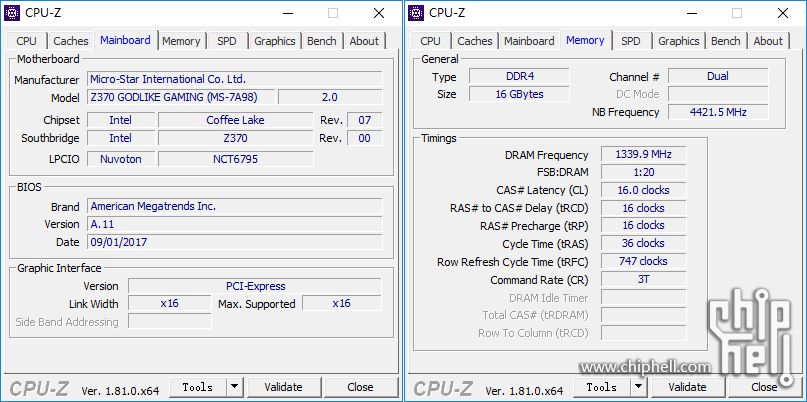Close right CPU-Z window via title bar X
Screen dimensions: 807x402
point(783,13)
